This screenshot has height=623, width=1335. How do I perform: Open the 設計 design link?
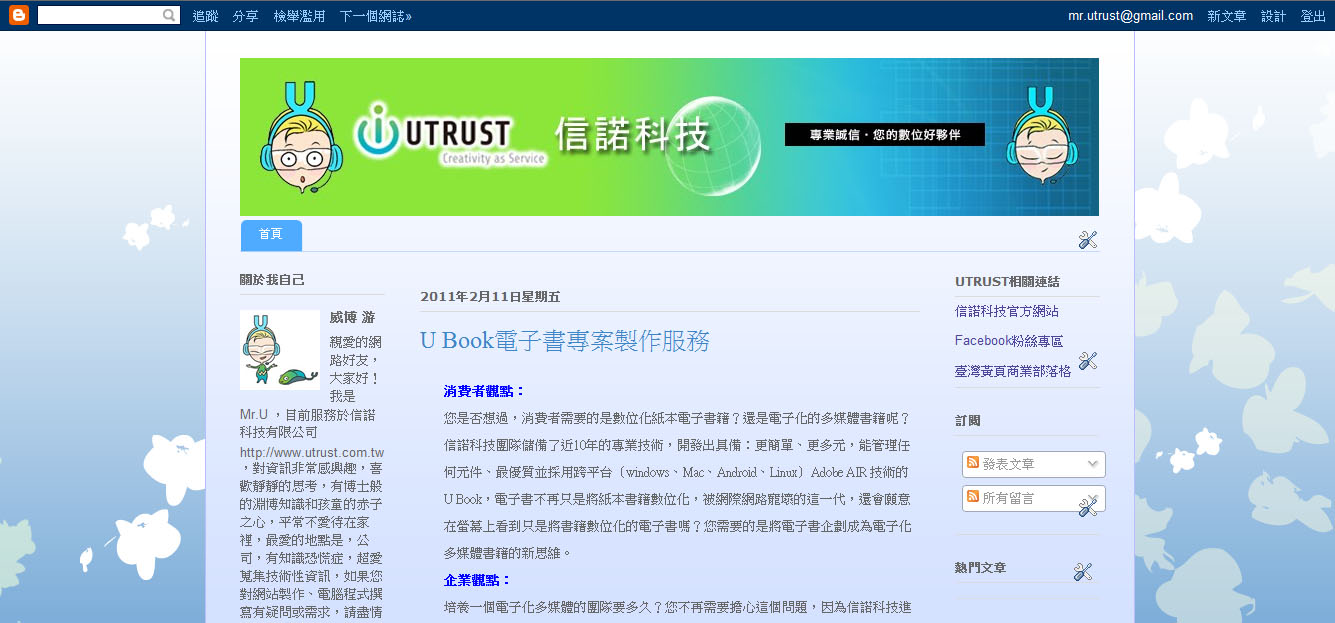tap(1273, 16)
